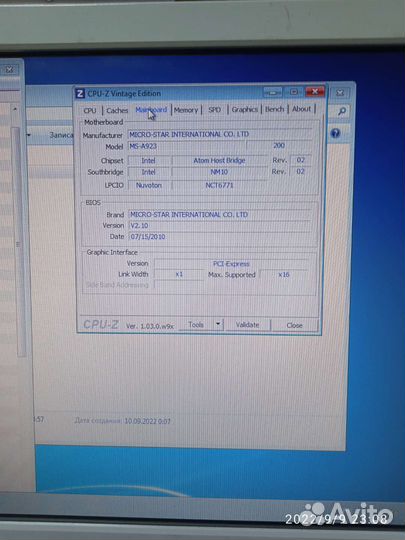
Task: Close the small window at far left
Action: pos(10,70)
